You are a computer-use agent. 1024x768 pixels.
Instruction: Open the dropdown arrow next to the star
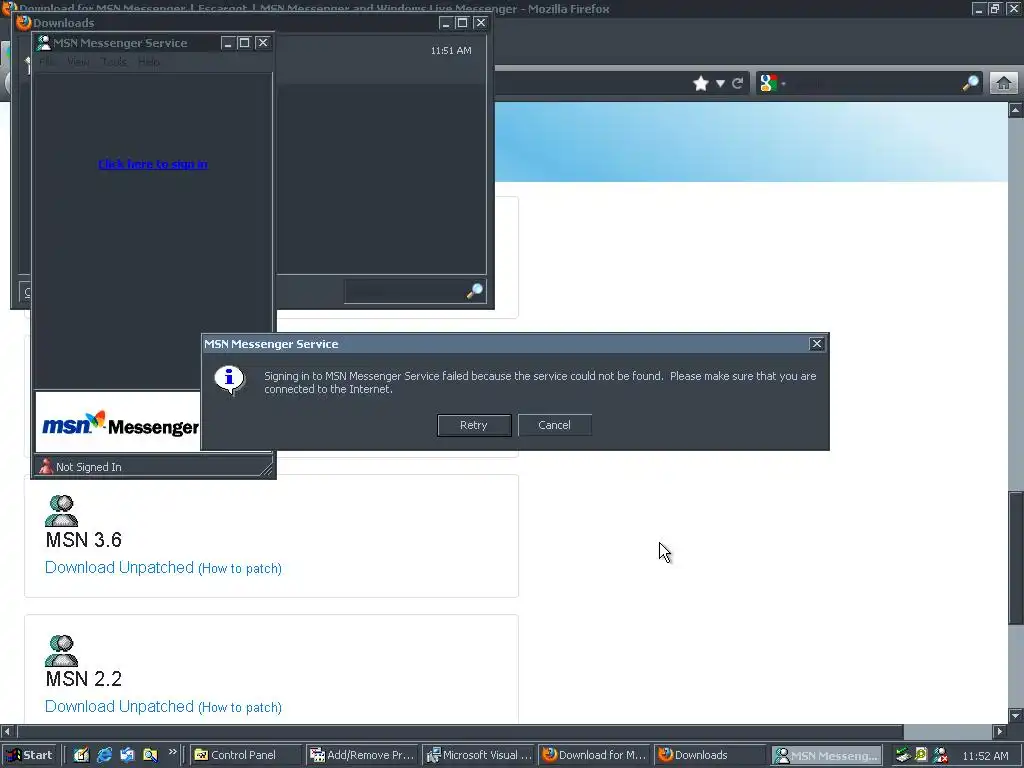coord(720,84)
